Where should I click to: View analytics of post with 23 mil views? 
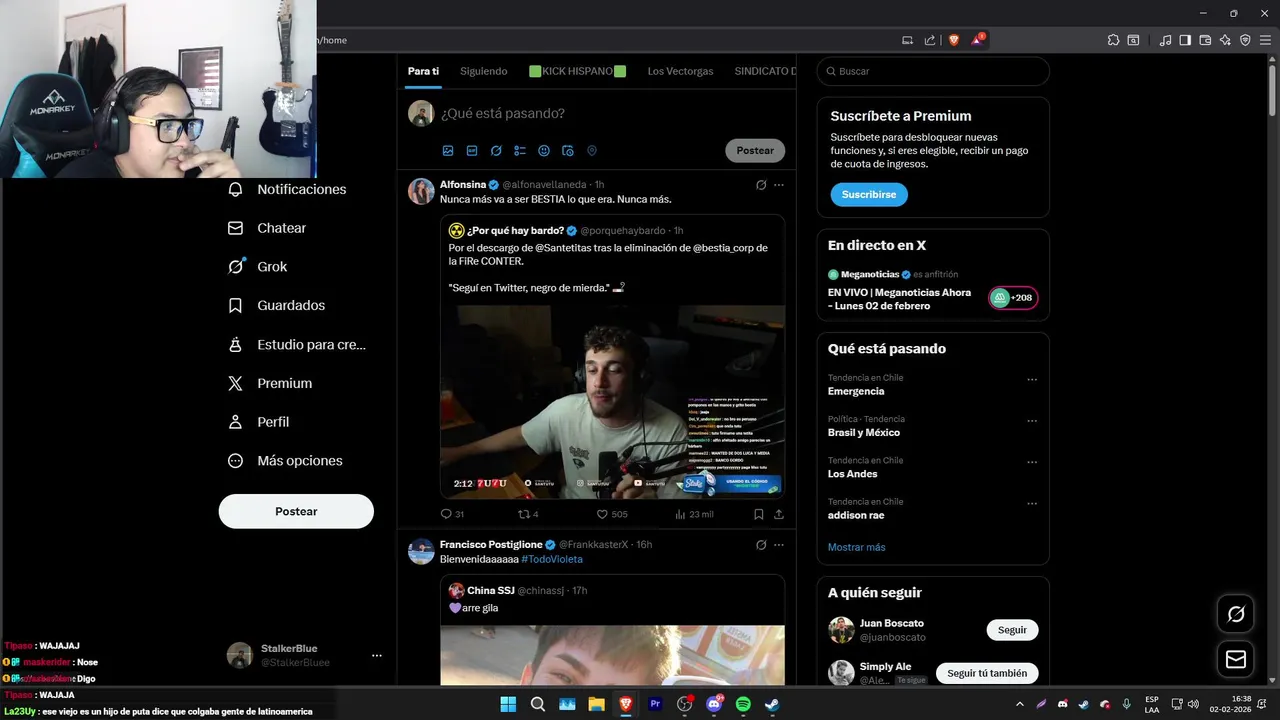coord(694,514)
